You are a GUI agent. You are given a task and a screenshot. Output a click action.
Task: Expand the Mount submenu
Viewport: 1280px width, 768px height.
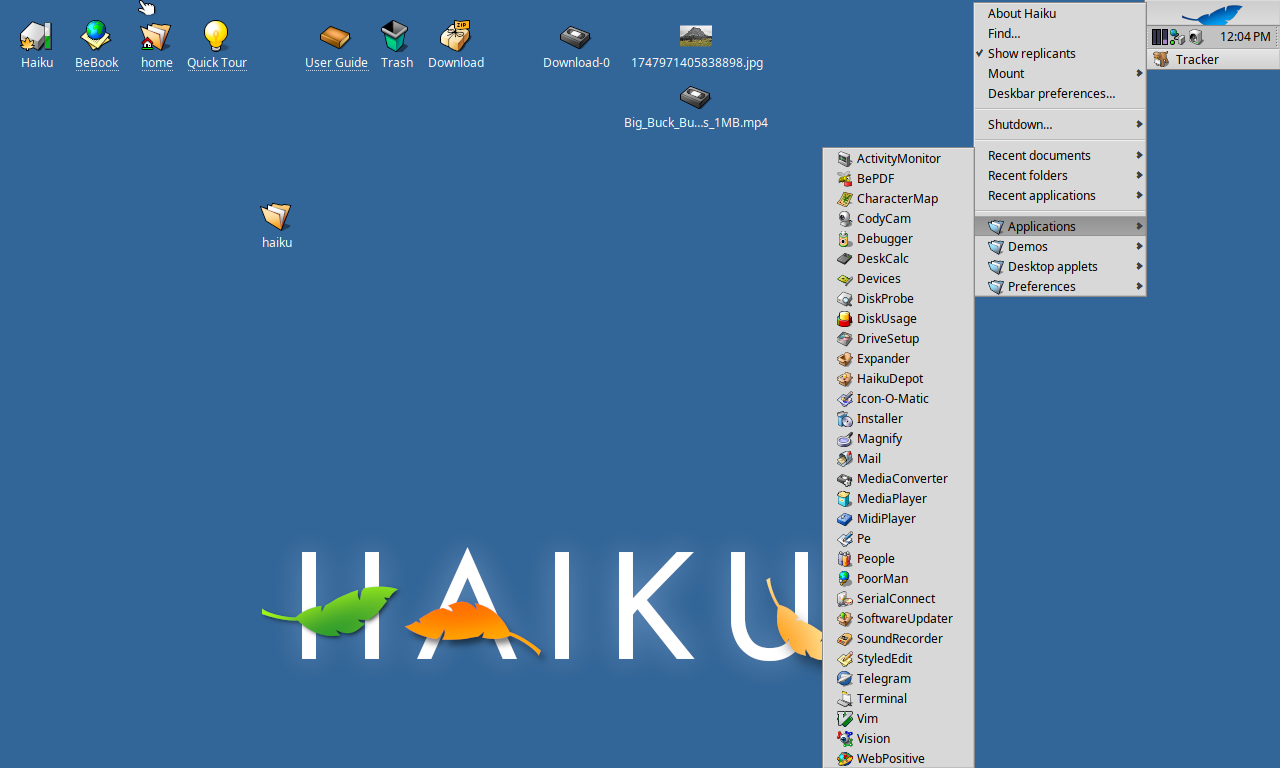point(1060,73)
